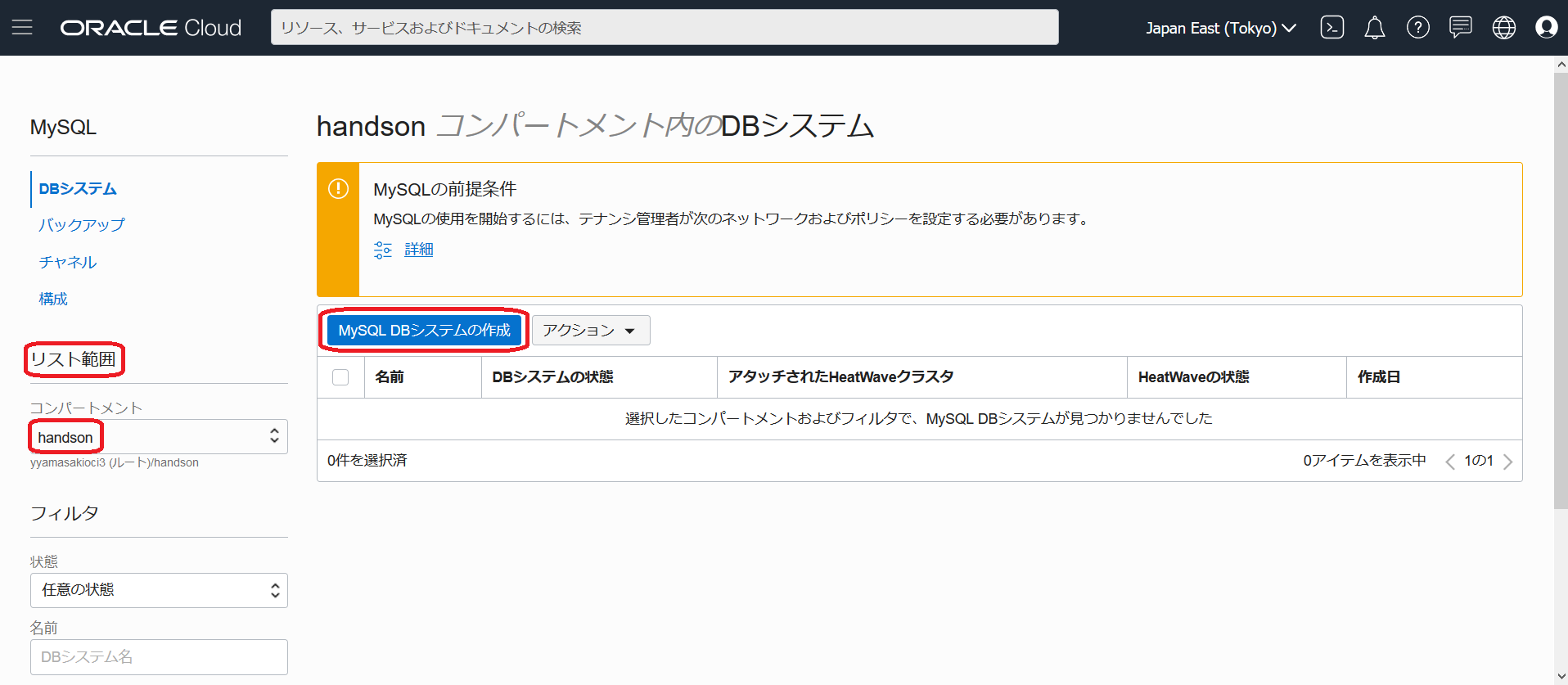Click the DBシステムの状態 column header
Image resolution: width=1568 pixels, height=685 pixels.
pos(552,377)
